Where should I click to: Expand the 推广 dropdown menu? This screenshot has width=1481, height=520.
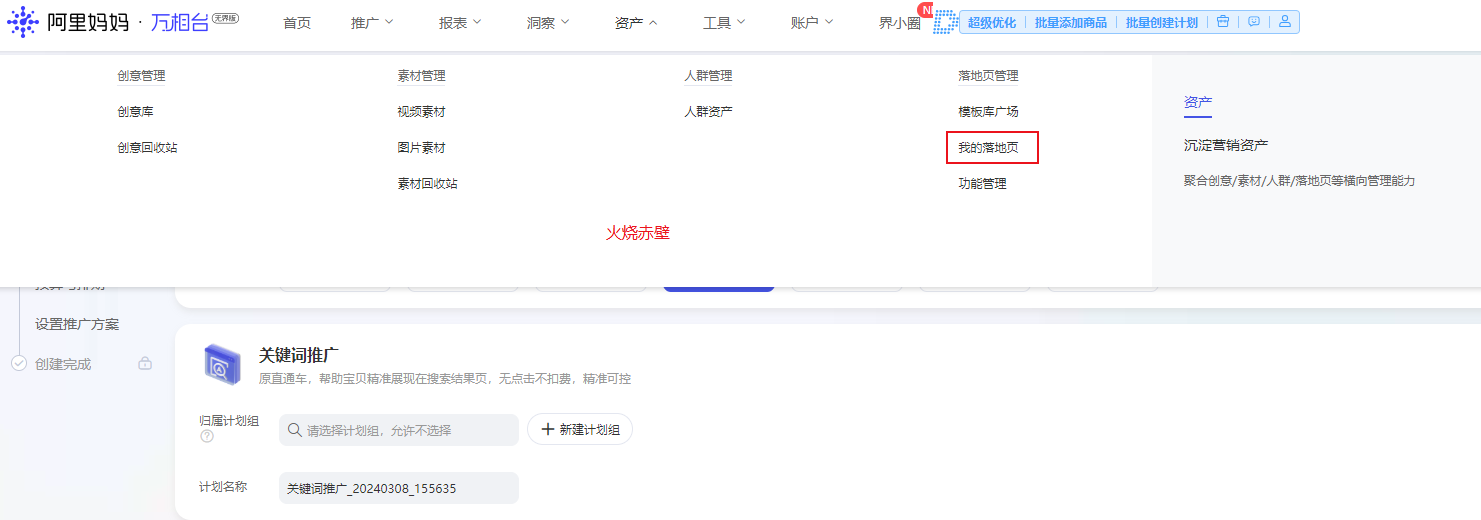click(x=373, y=22)
